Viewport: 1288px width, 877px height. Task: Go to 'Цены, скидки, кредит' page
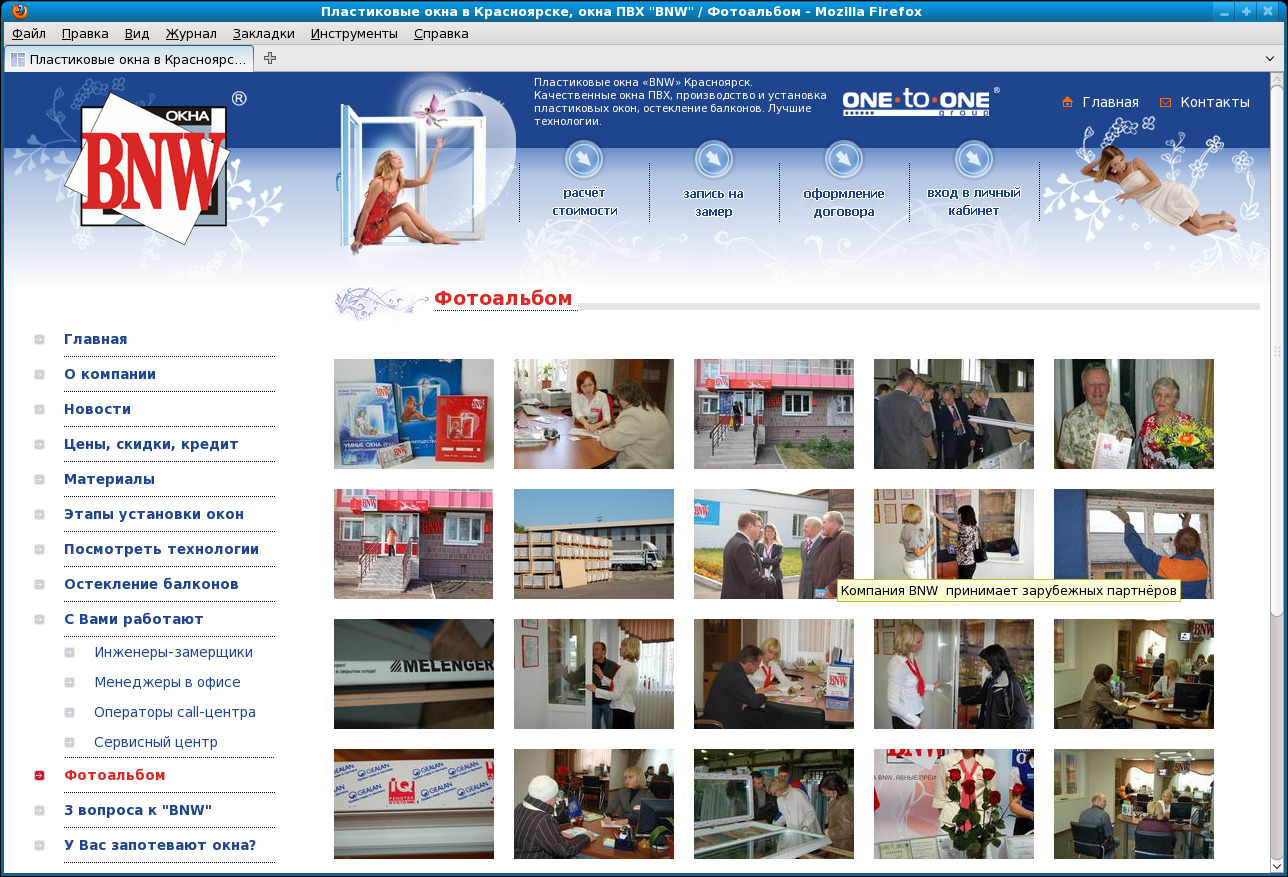151,444
